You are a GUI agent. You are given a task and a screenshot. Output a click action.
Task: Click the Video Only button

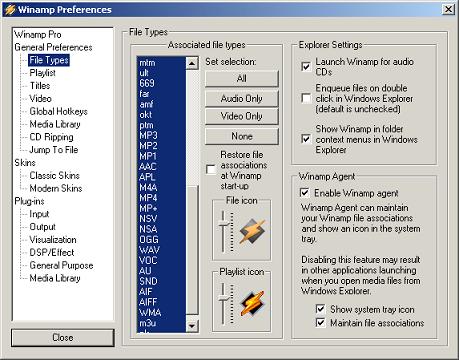(242, 116)
